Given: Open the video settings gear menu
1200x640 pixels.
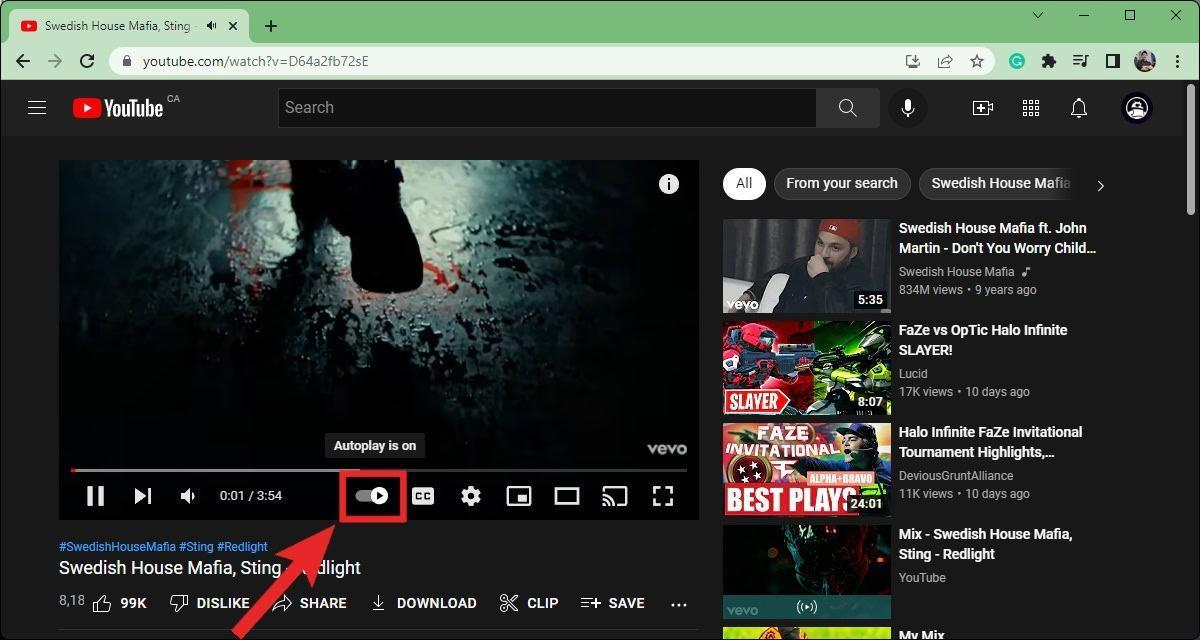Looking at the screenshot, I should coord(471,496).
